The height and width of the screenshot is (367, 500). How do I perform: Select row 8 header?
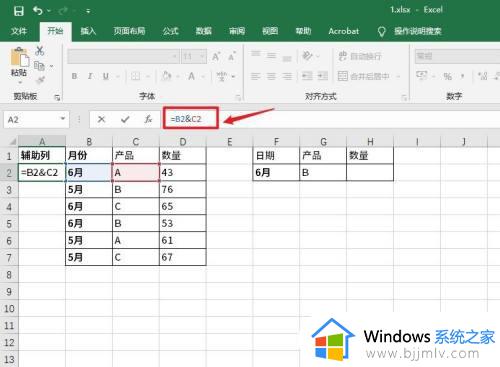click(x=9, y=275)
